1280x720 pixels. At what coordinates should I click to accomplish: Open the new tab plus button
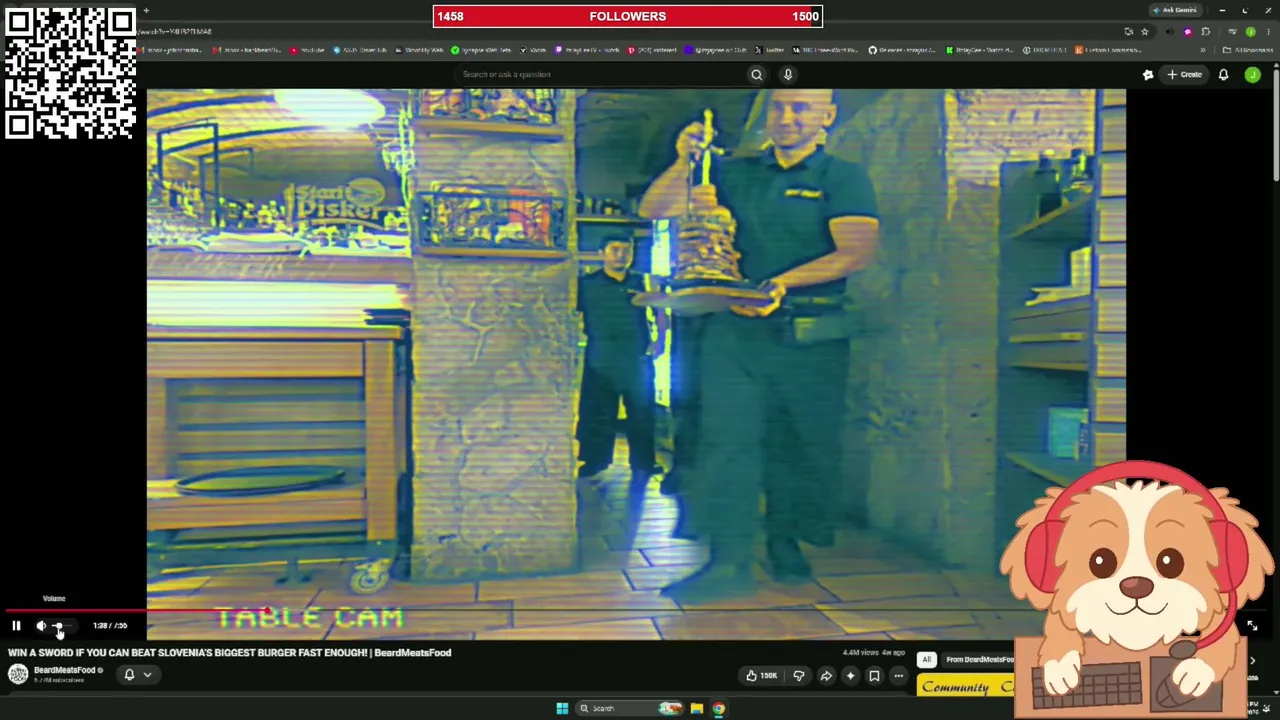(146, 11)
